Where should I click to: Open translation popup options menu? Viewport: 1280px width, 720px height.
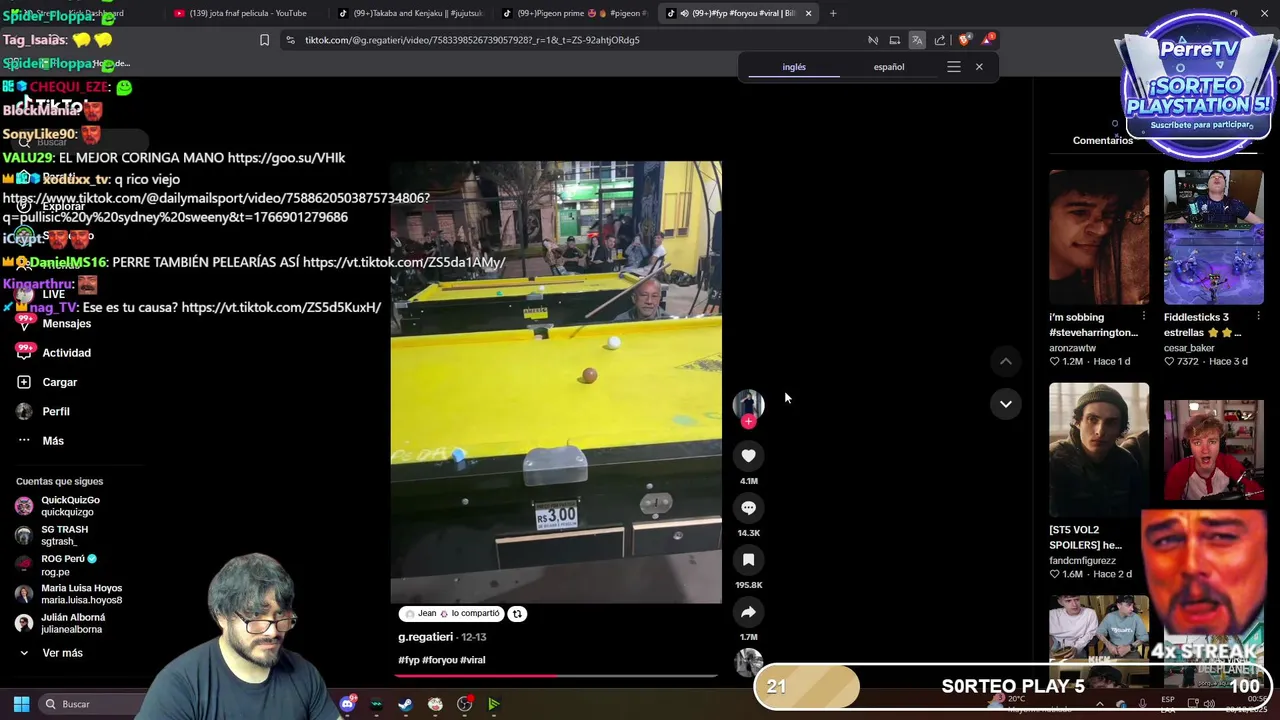pyautogui.click(x=954, y=67)
